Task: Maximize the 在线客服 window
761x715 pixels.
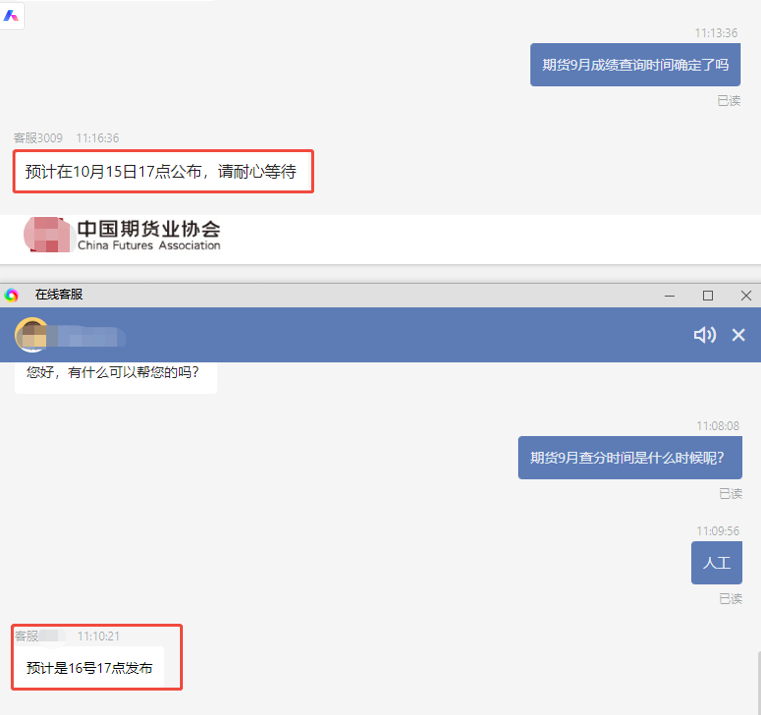Action: [708, 295]
